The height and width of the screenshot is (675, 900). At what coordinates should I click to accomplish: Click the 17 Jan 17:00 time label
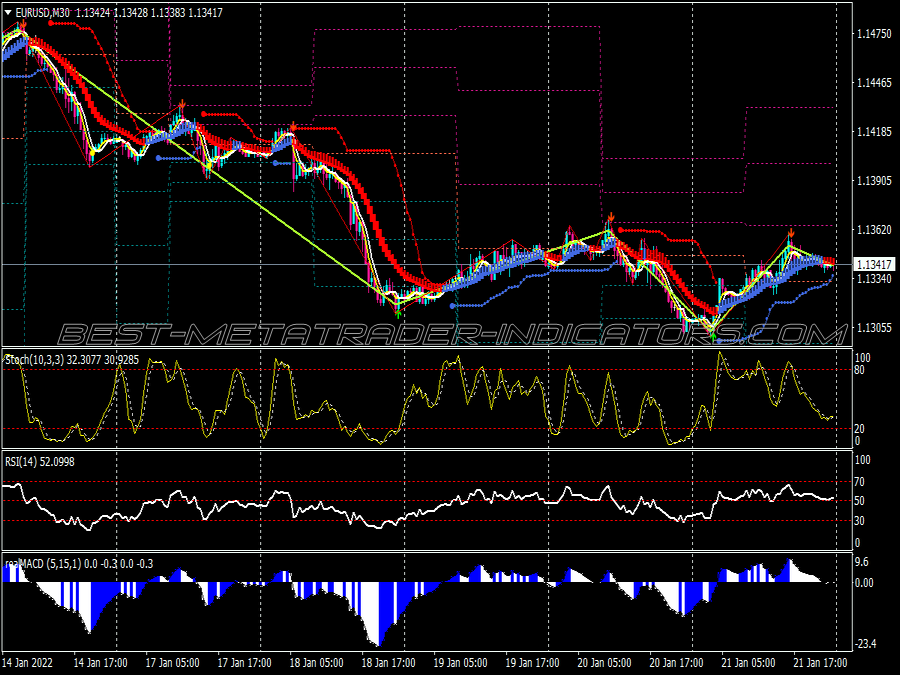tap(245, 663)
